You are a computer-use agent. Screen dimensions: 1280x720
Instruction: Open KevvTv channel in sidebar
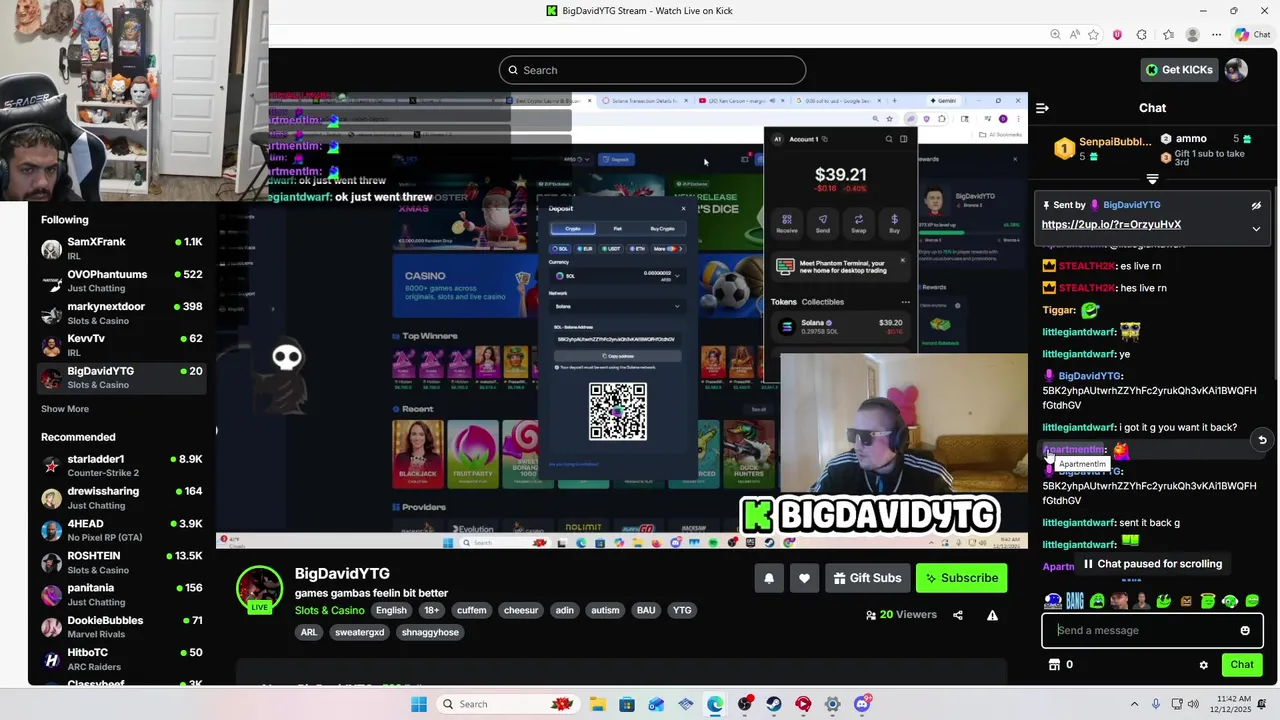click(122, 345)
